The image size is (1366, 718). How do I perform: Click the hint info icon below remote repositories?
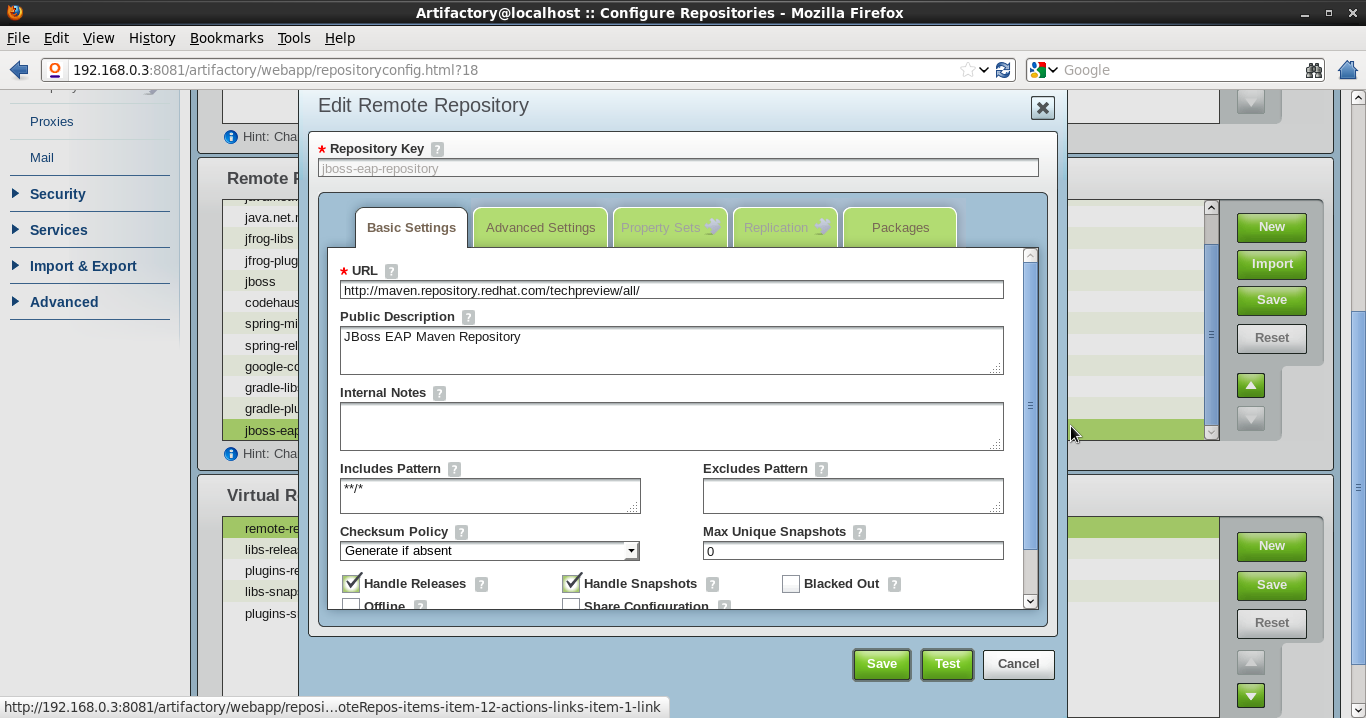pos(231,454)
